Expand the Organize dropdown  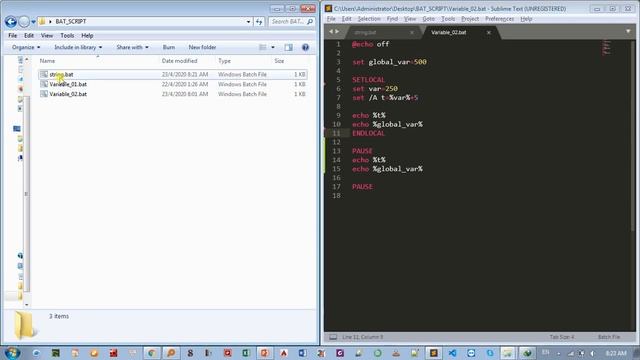tap(26, 47)
